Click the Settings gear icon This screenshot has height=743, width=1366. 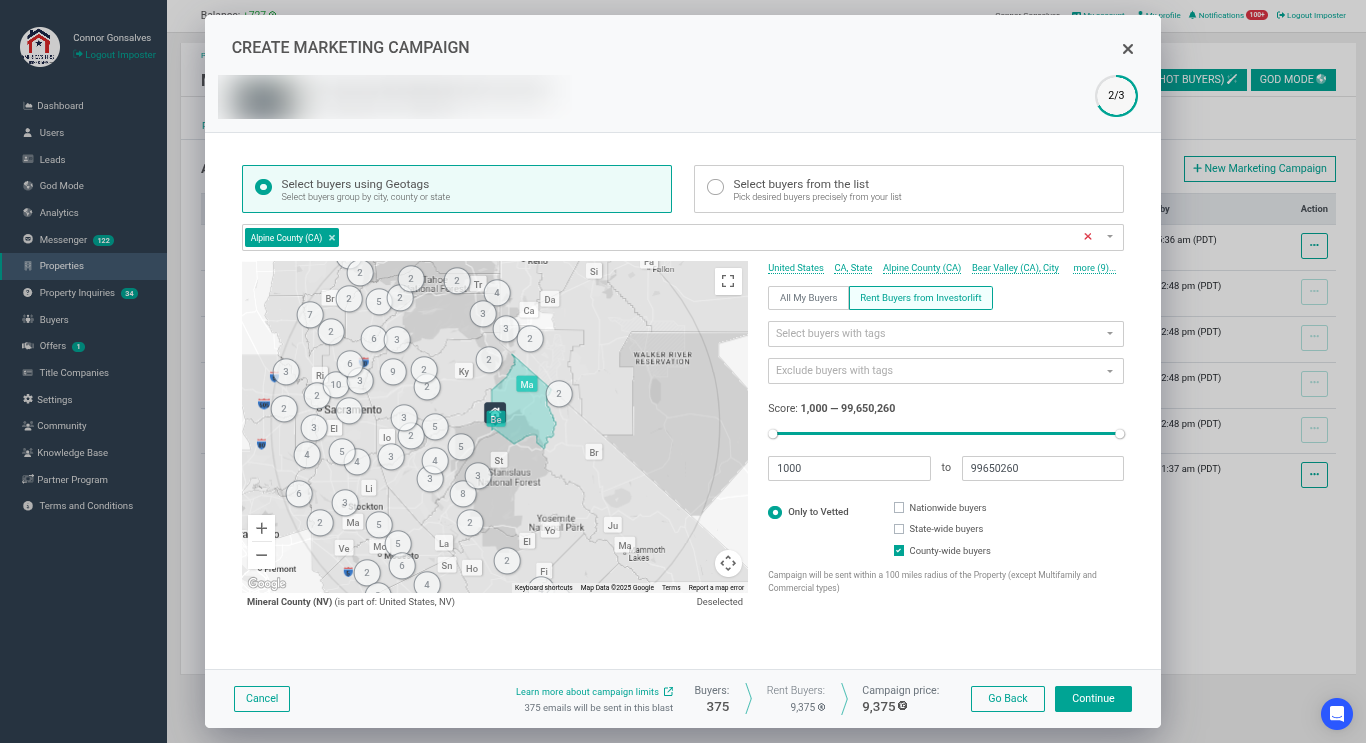(28, 400)
